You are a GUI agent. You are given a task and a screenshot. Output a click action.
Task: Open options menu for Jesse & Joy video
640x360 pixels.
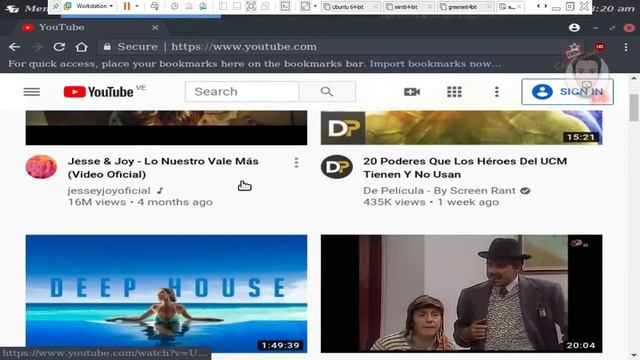pos(296,162)
